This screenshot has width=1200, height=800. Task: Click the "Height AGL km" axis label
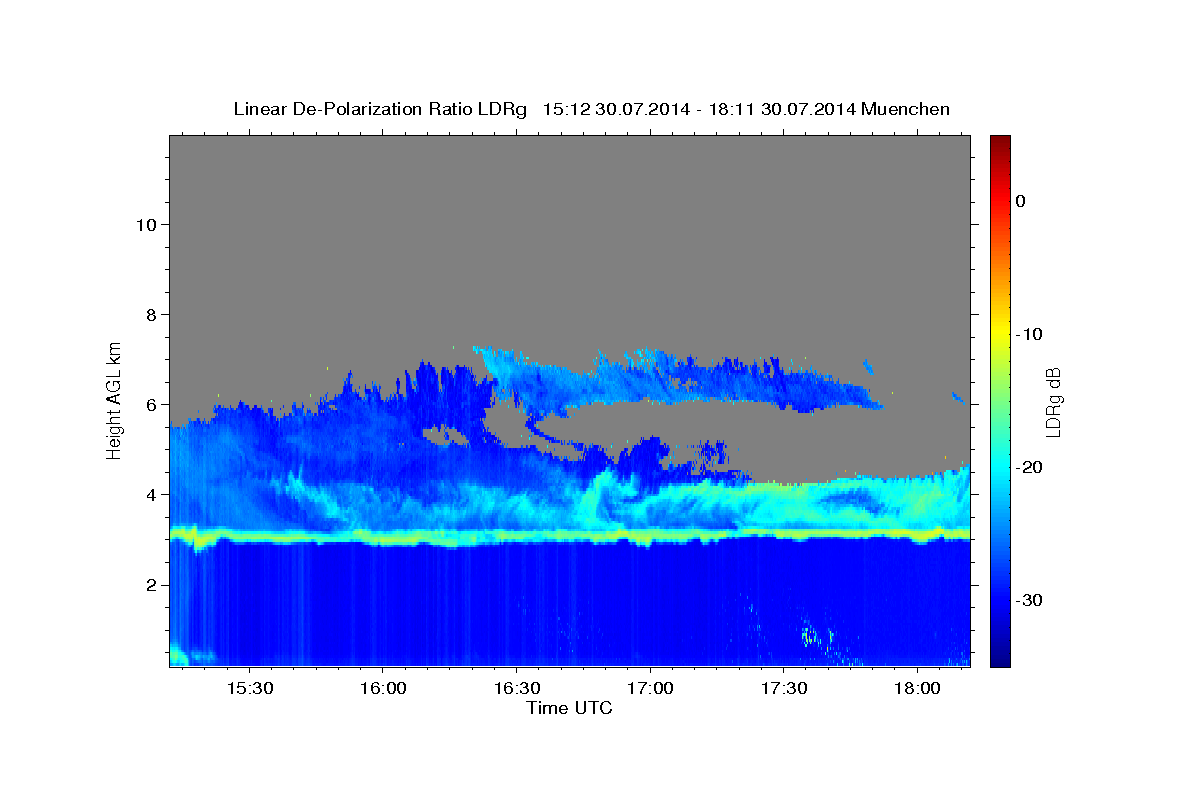coord(115,400)
